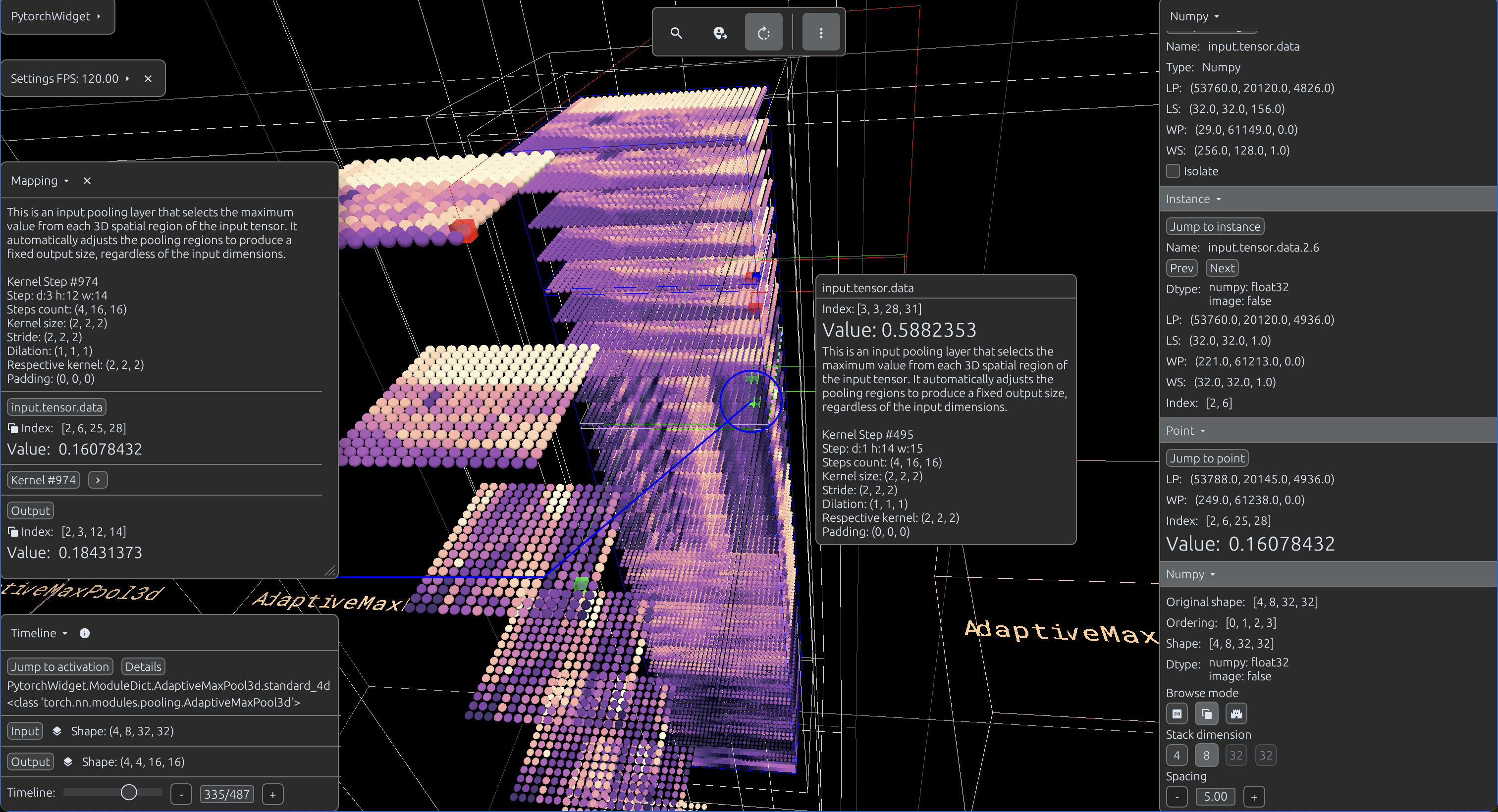The image size is (1498, 812).
Task: Toggle the Isolate checkbox
Action: click(1173, 171)
